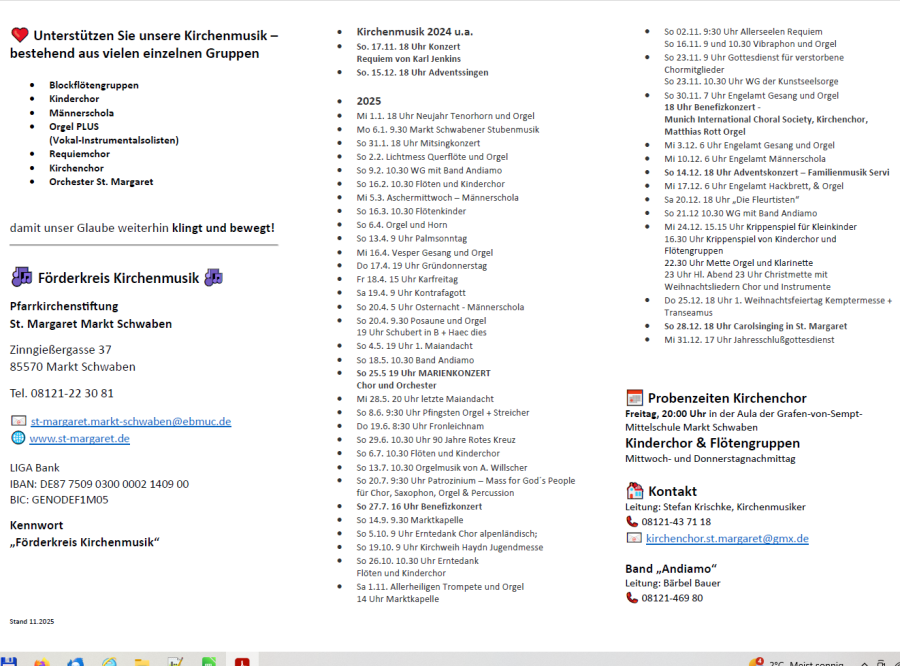This screenshot has width=900, height=666.
Task: Click phone icon next to 08121-469 80
Action: point(632,598)
